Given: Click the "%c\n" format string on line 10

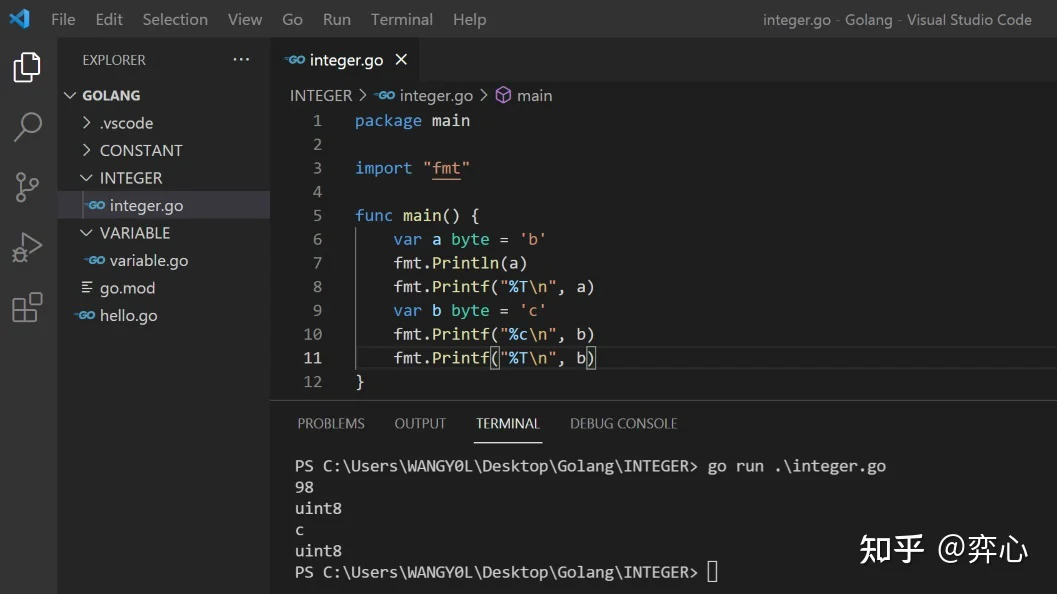Looking at the screenshot, I should pyautogui.click(x=528, y=334).
